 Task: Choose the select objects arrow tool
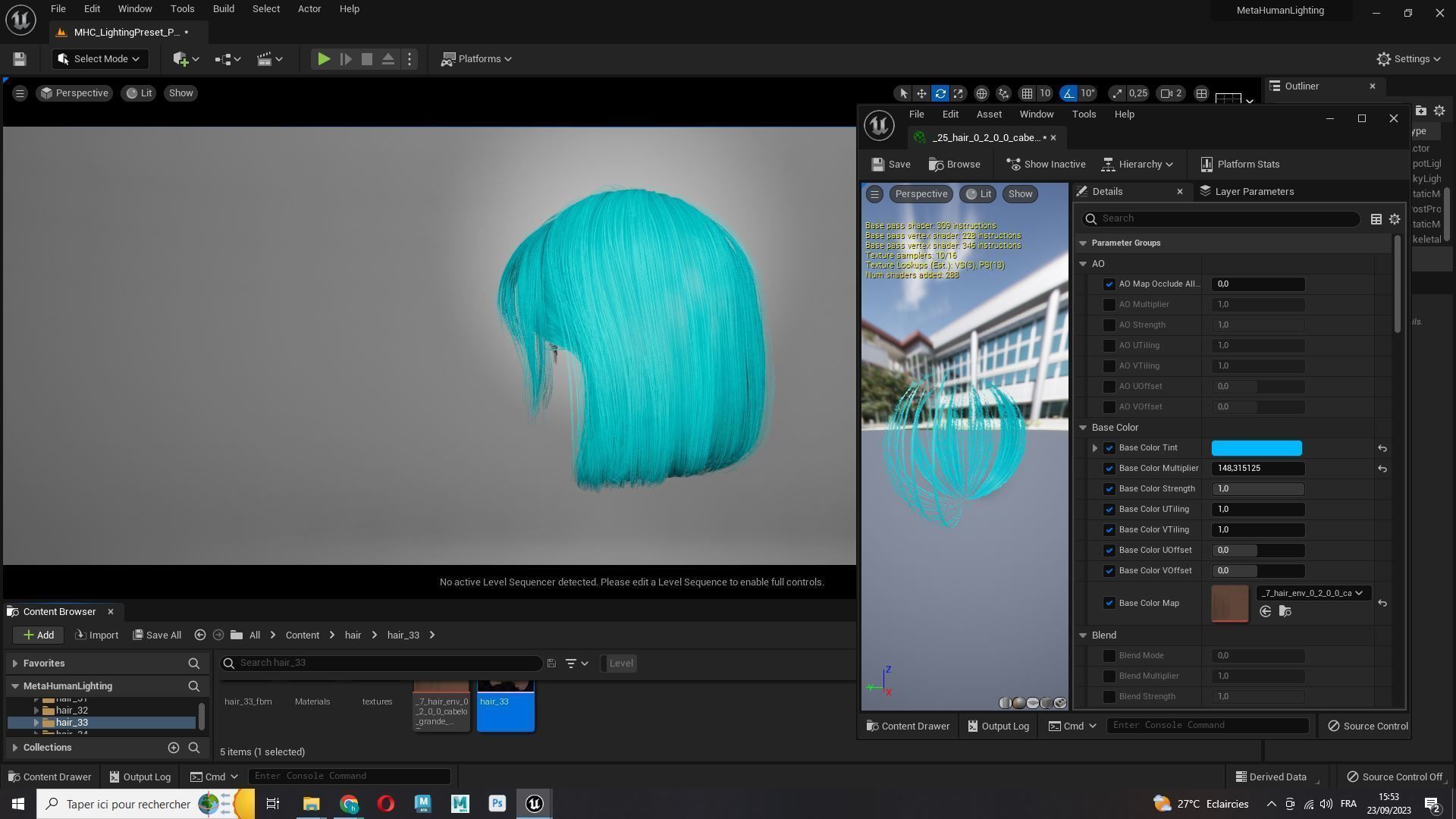coord(902,93)
